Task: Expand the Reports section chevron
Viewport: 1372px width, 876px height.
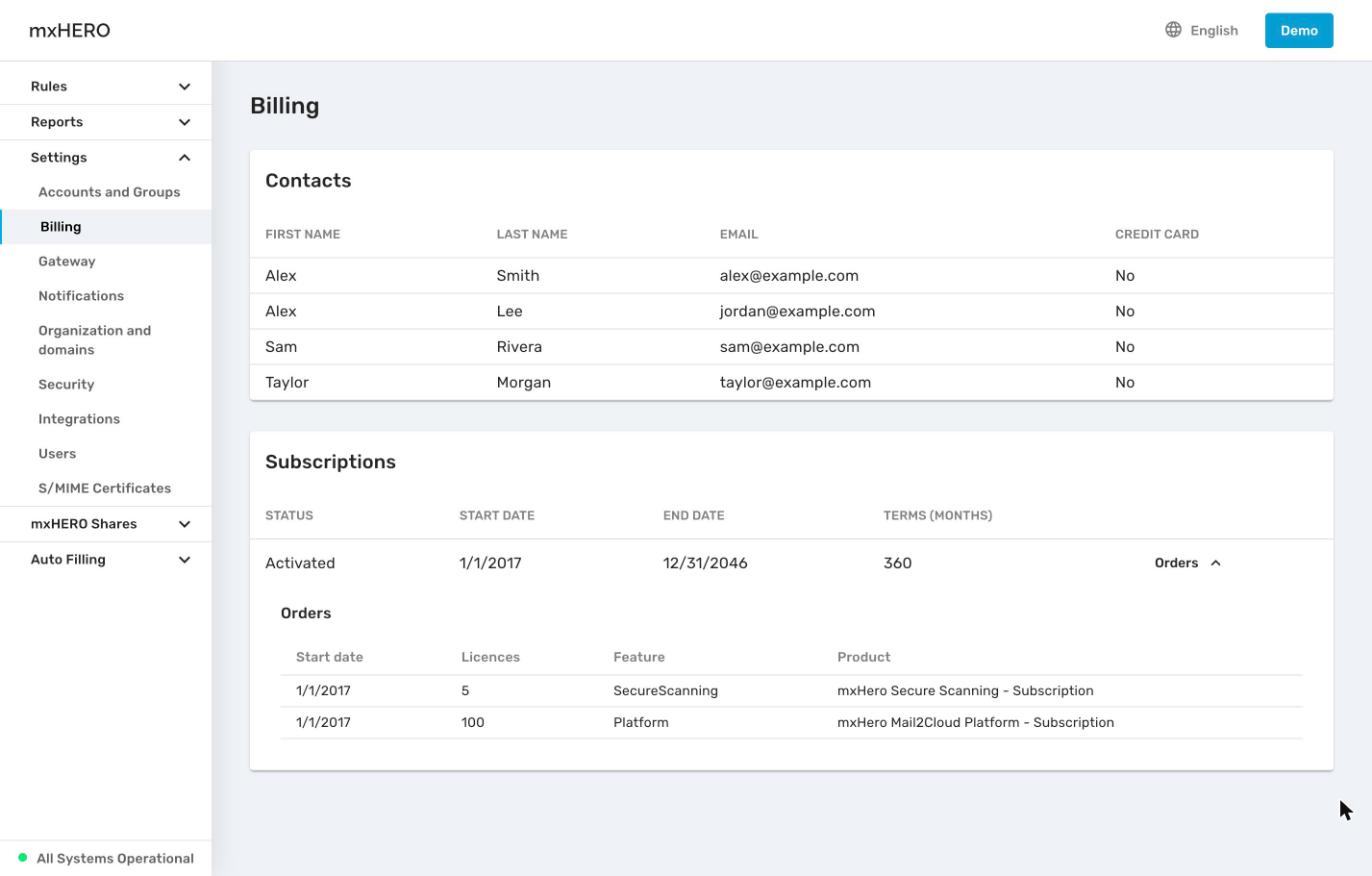Action: 184,122
